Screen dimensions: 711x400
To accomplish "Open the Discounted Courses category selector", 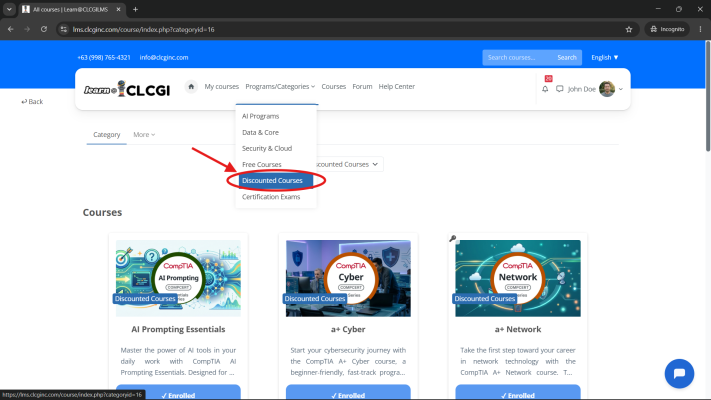I will [348, 164].
